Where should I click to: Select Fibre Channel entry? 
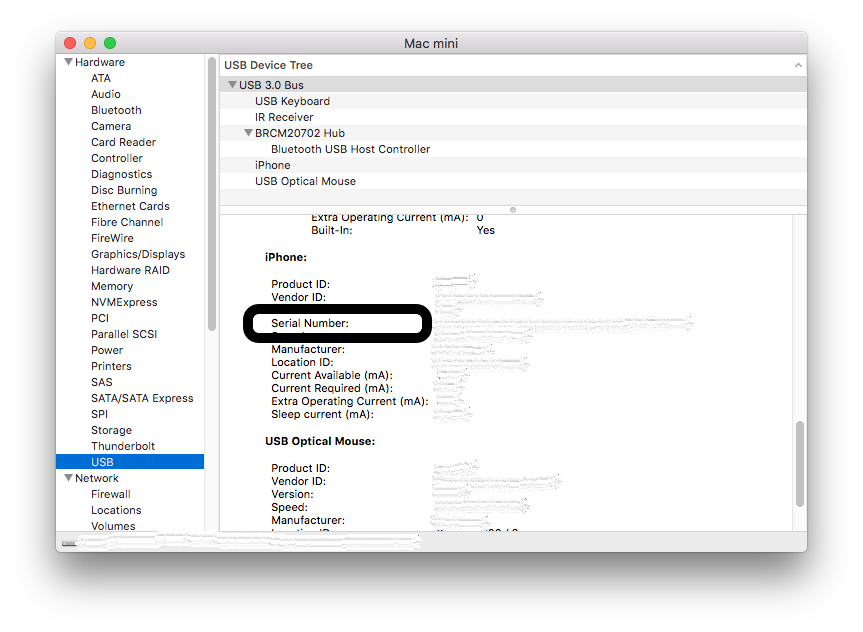127,222
